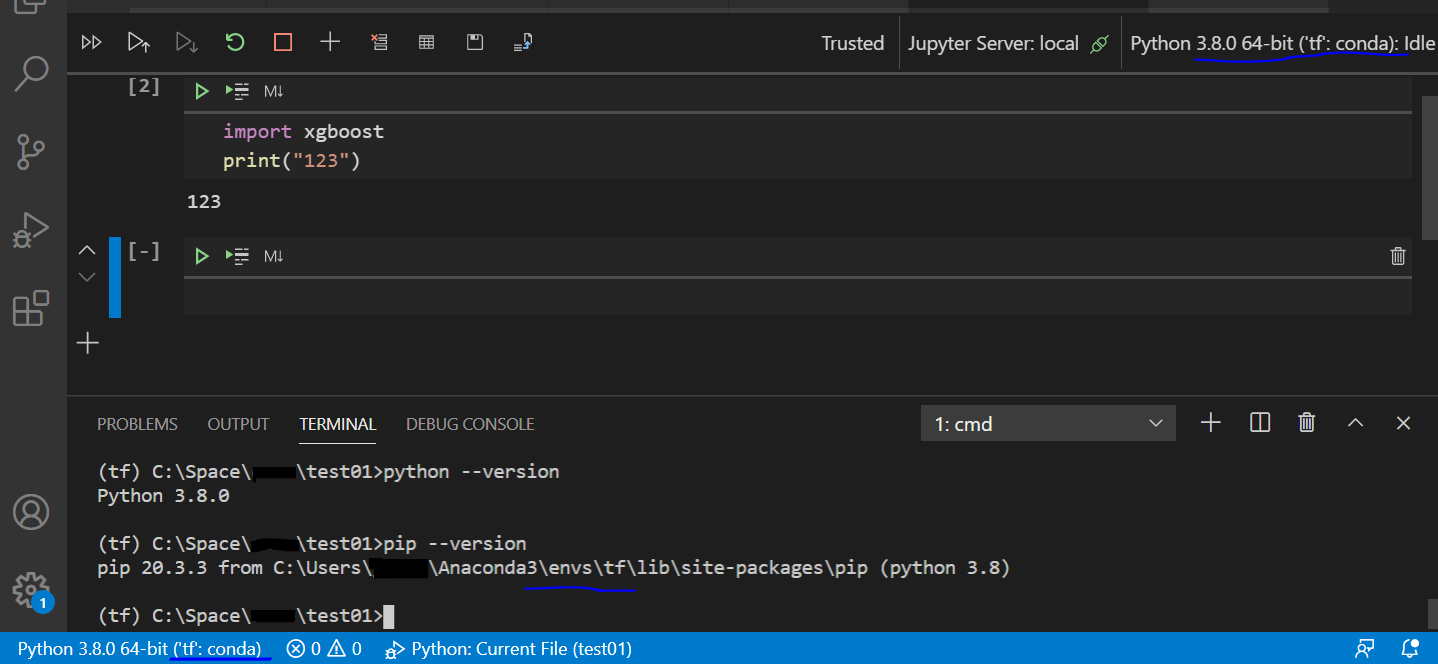
Task: Click 'Python: Current File (test01)' debug configuration
Action: 509,648
